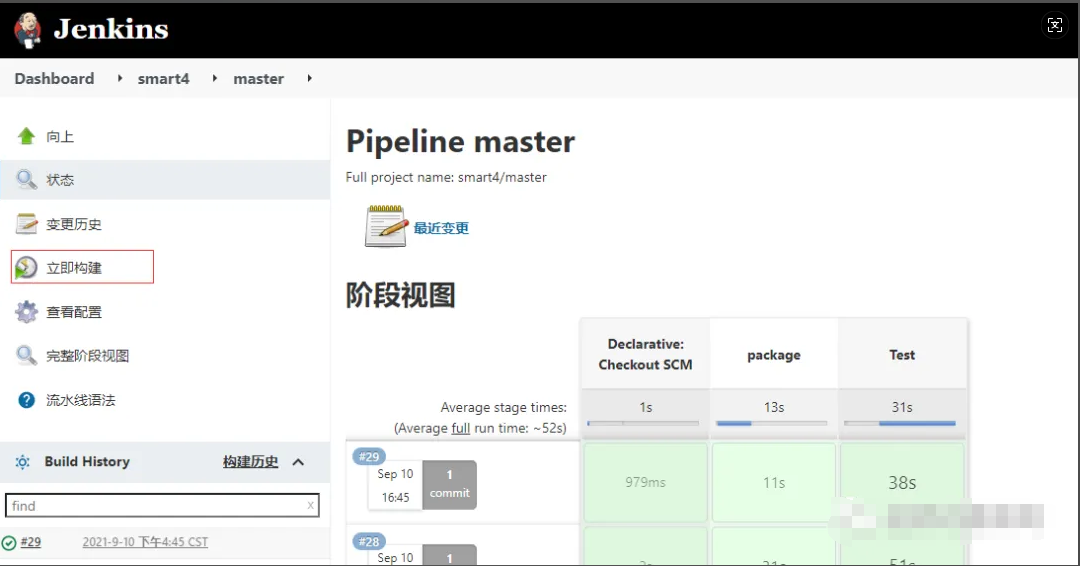Open build #29 in history list
This screenshot has width=1080, height=566.
30,542
